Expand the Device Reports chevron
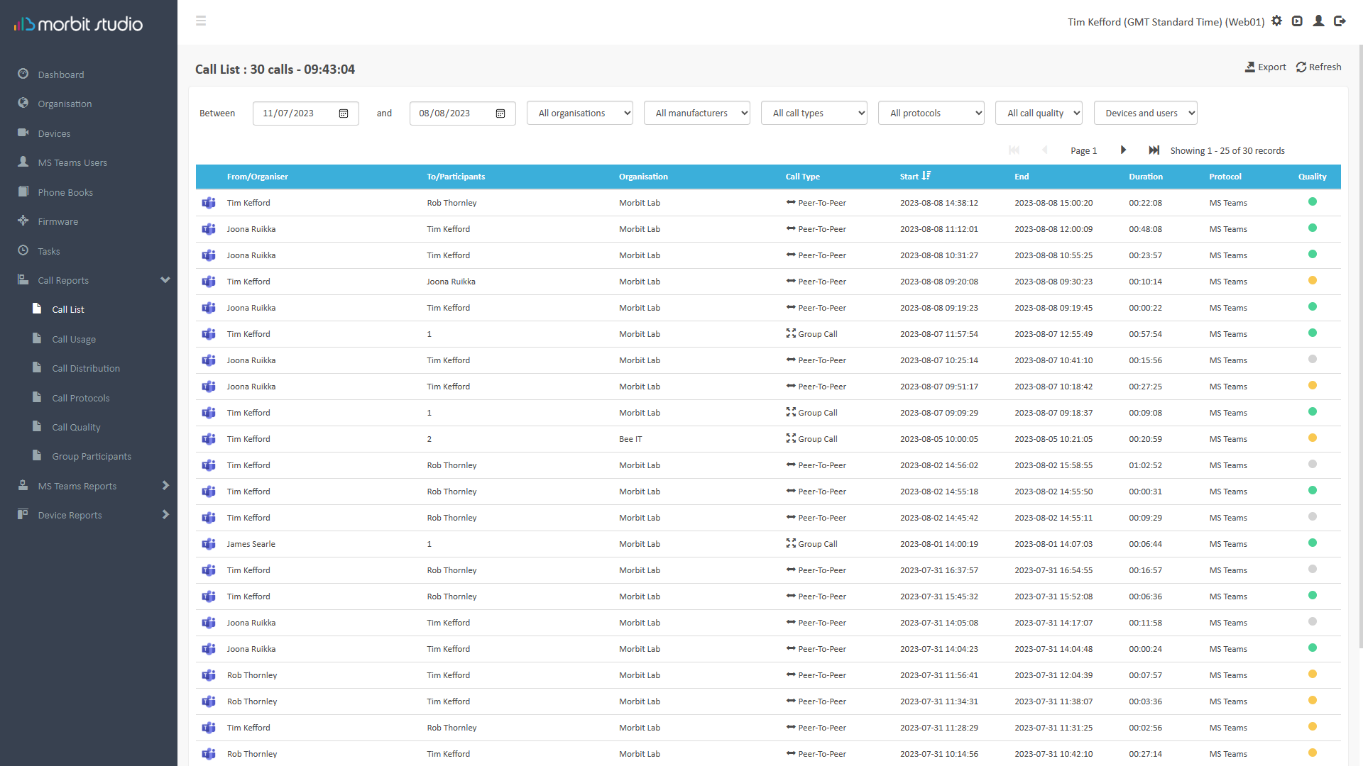 point(165,515)
